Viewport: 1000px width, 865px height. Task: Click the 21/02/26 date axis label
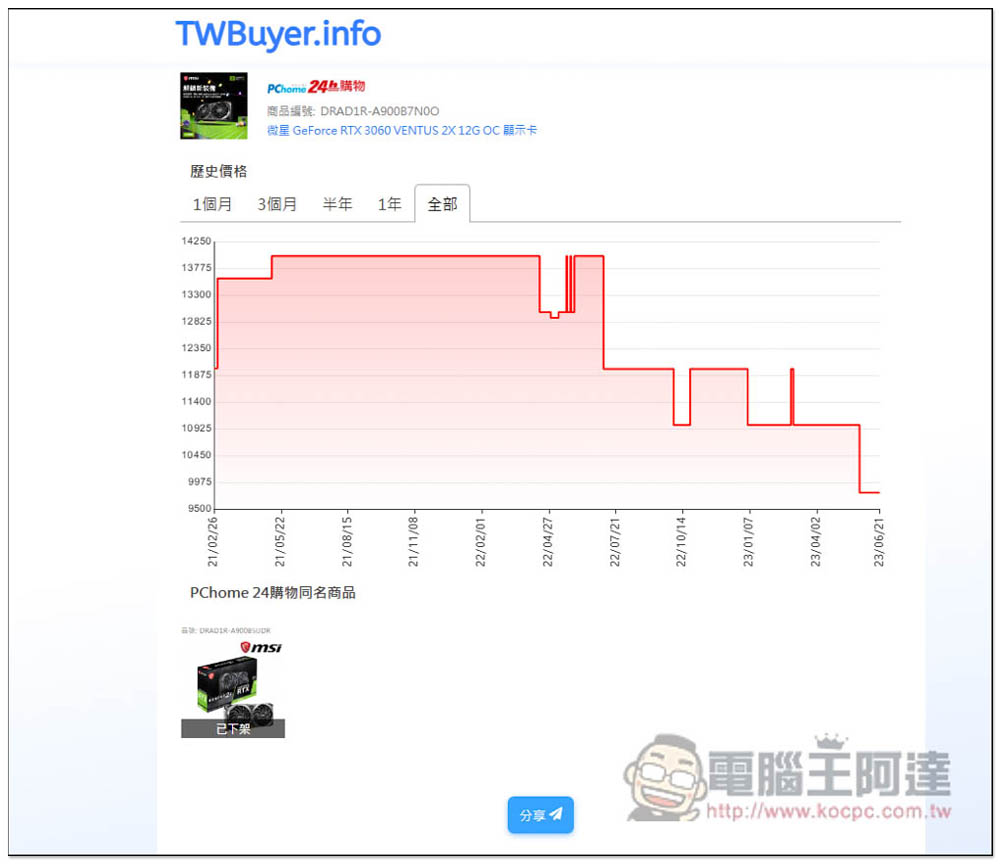click(x=212, y=542)
